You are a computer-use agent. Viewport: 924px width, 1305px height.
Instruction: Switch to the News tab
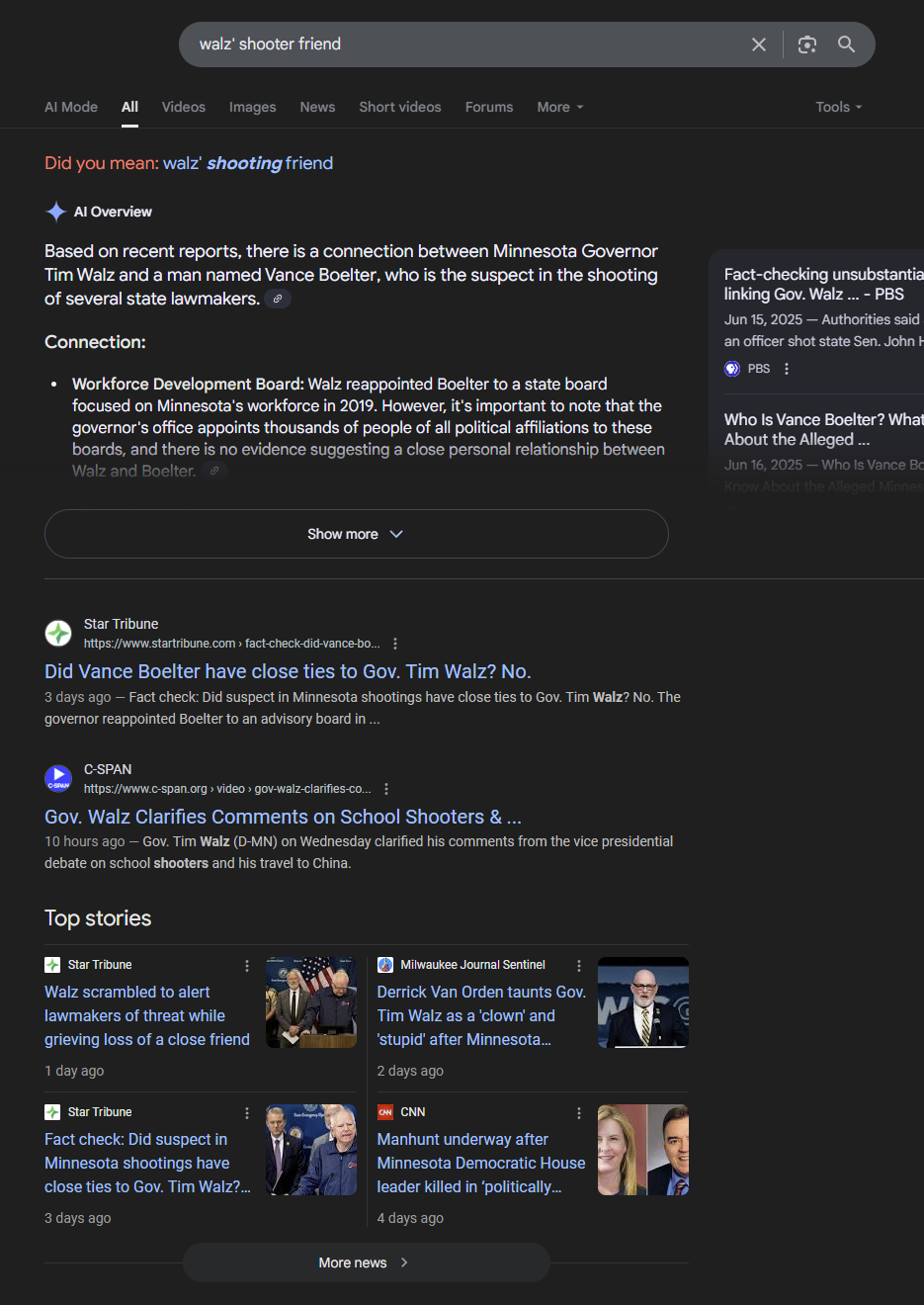point(317,107)
